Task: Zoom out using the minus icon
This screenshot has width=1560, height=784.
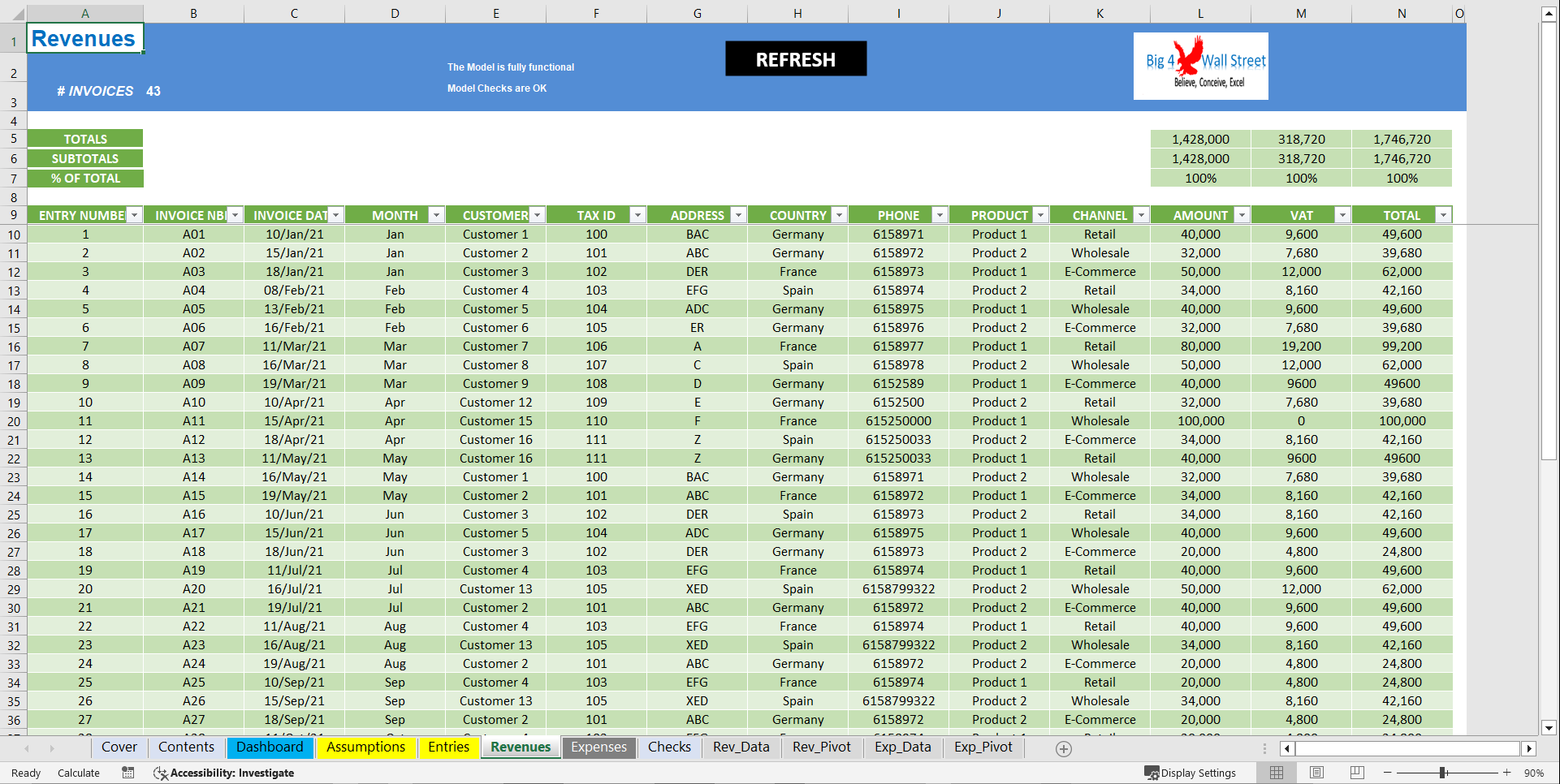Action: coord(1386,773)
